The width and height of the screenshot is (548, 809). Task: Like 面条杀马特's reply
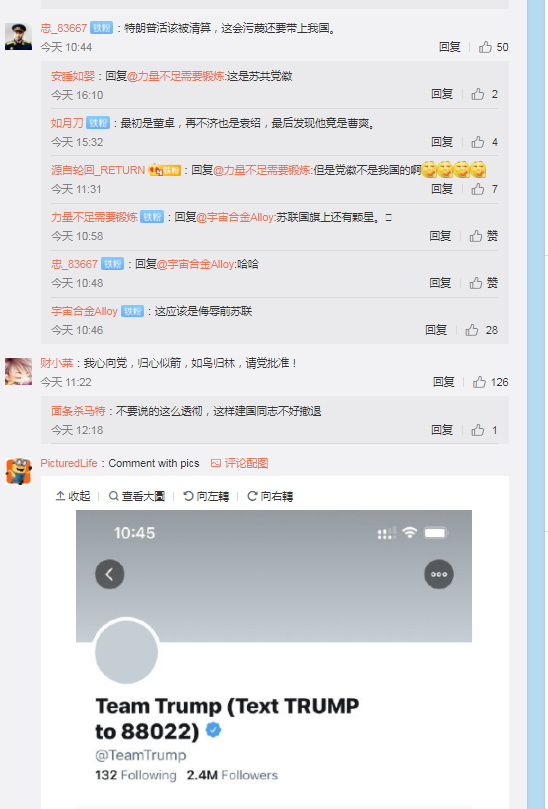484,430
